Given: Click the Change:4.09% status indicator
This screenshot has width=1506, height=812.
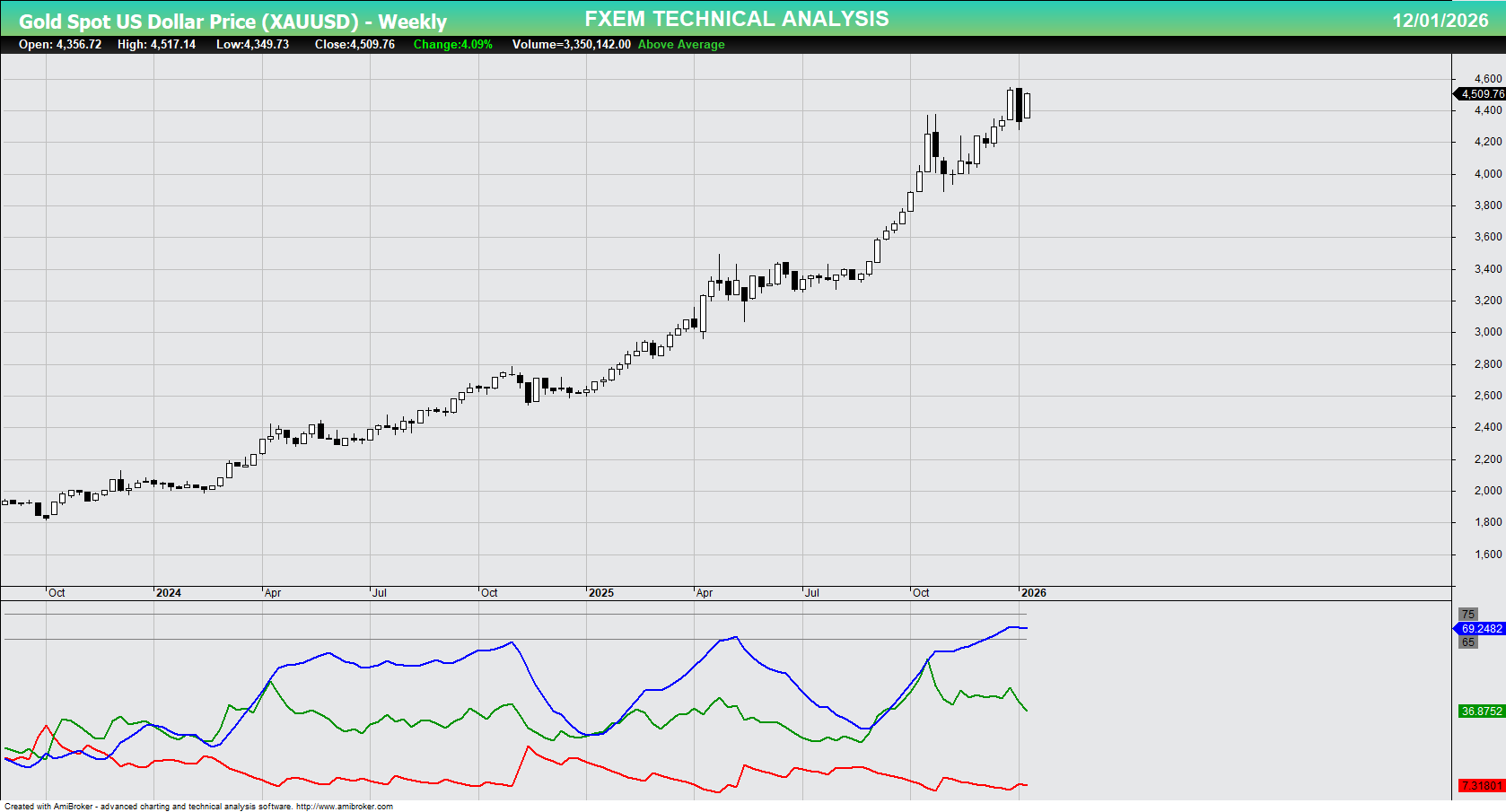Looking at the screenshot, I should [451, 44].
